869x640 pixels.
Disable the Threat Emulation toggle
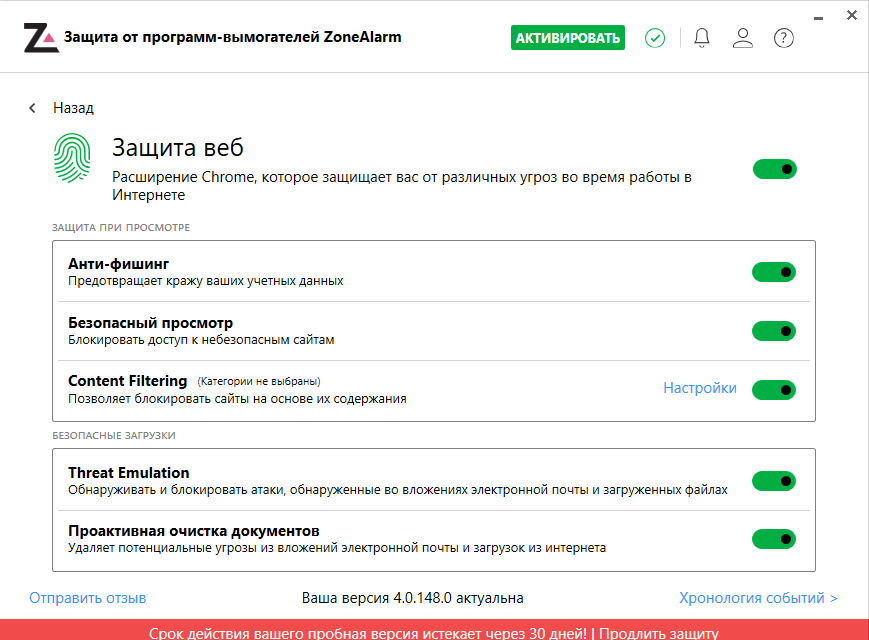click(x=774, y=480)
